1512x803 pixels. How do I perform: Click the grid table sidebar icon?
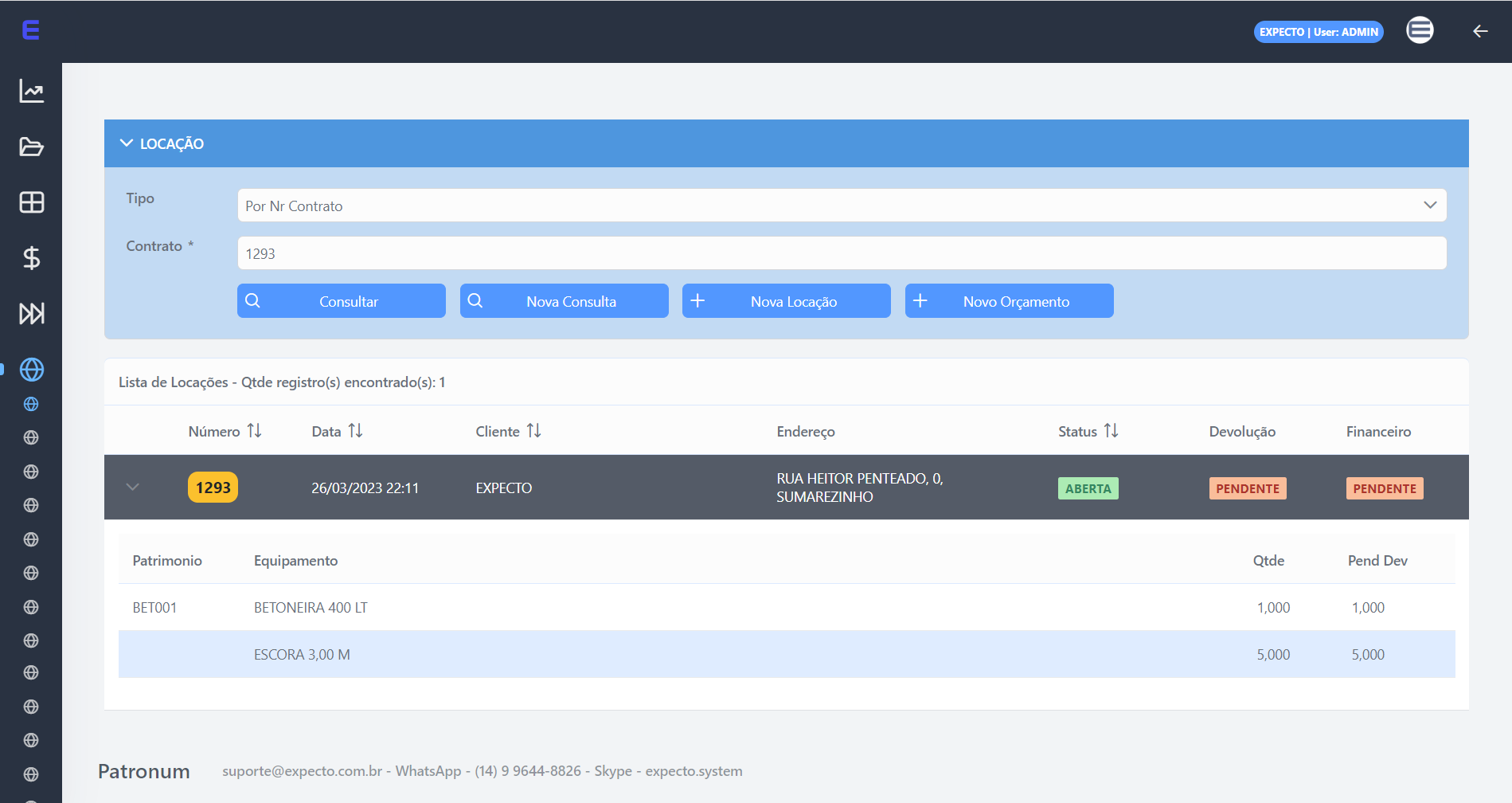point(31,202)
